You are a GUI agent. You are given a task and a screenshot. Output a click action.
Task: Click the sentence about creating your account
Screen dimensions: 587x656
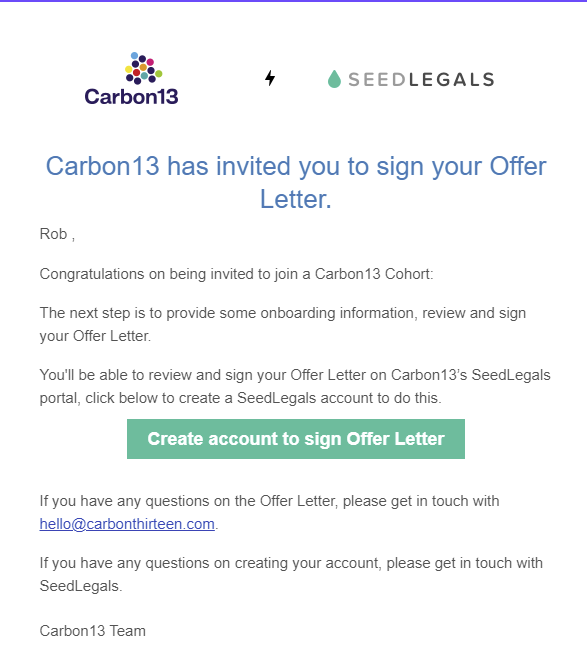coord(291,574)
